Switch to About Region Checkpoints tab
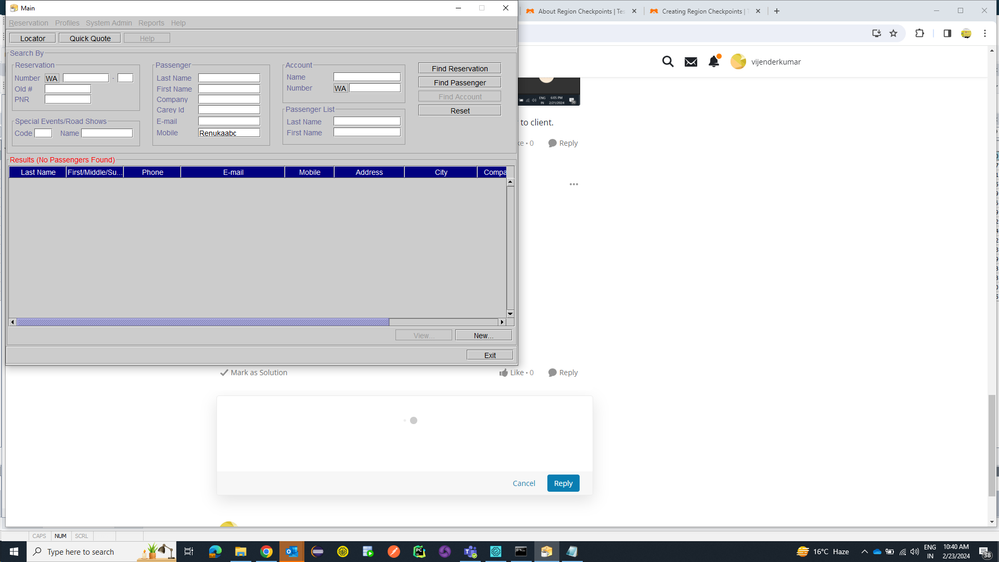This screenshot has height=562, width=999. coord(579,11)
